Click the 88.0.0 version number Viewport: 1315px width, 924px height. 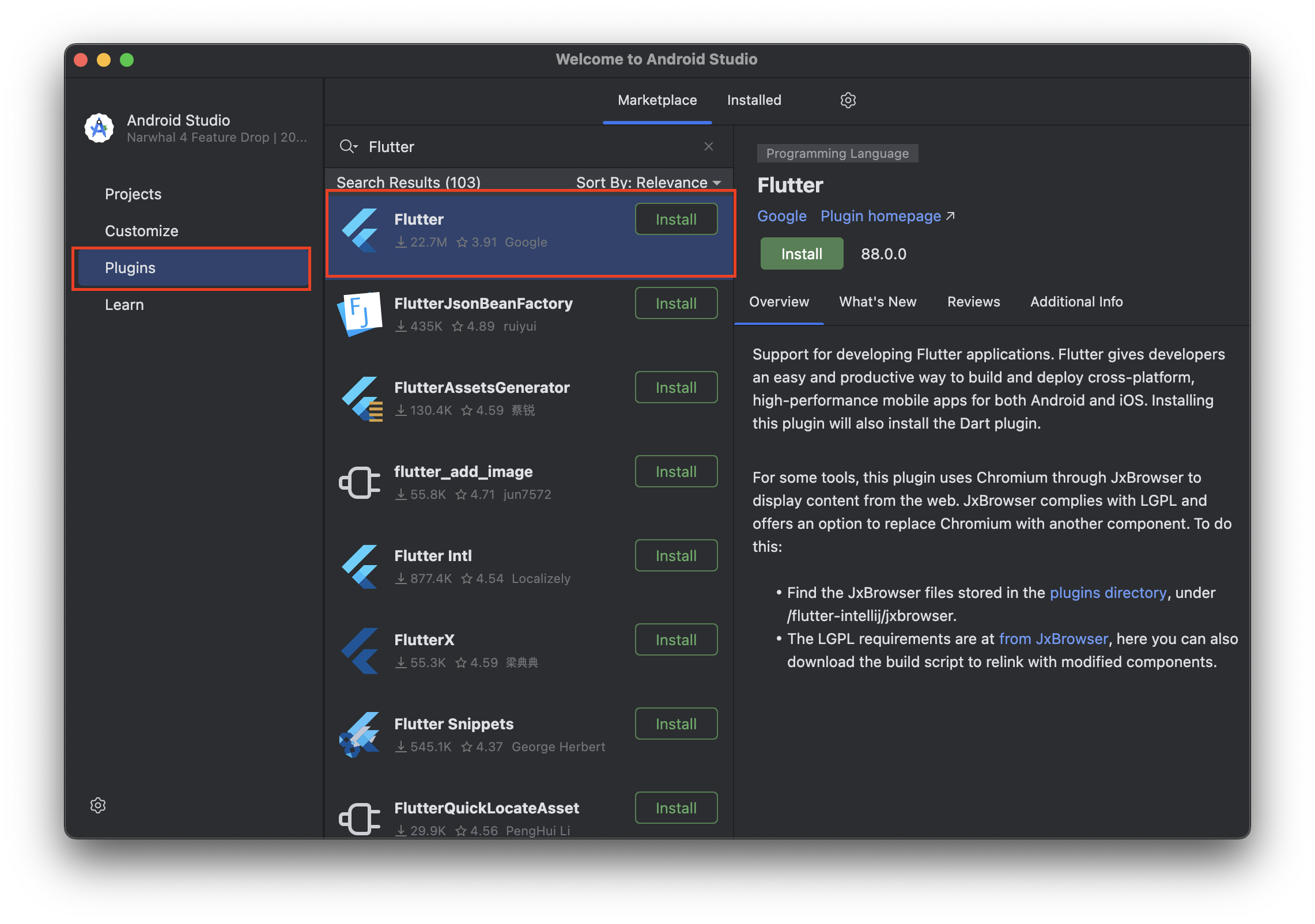(x=883, y=254)
